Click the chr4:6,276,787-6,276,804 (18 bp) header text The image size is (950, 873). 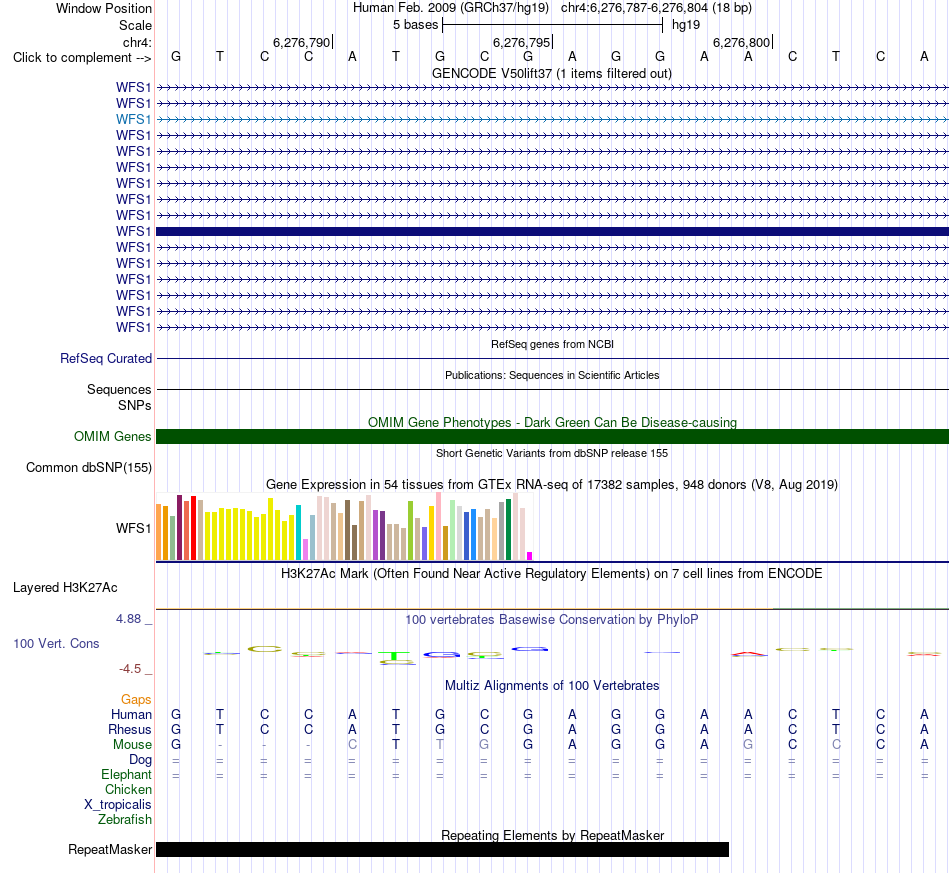(656, 8)
